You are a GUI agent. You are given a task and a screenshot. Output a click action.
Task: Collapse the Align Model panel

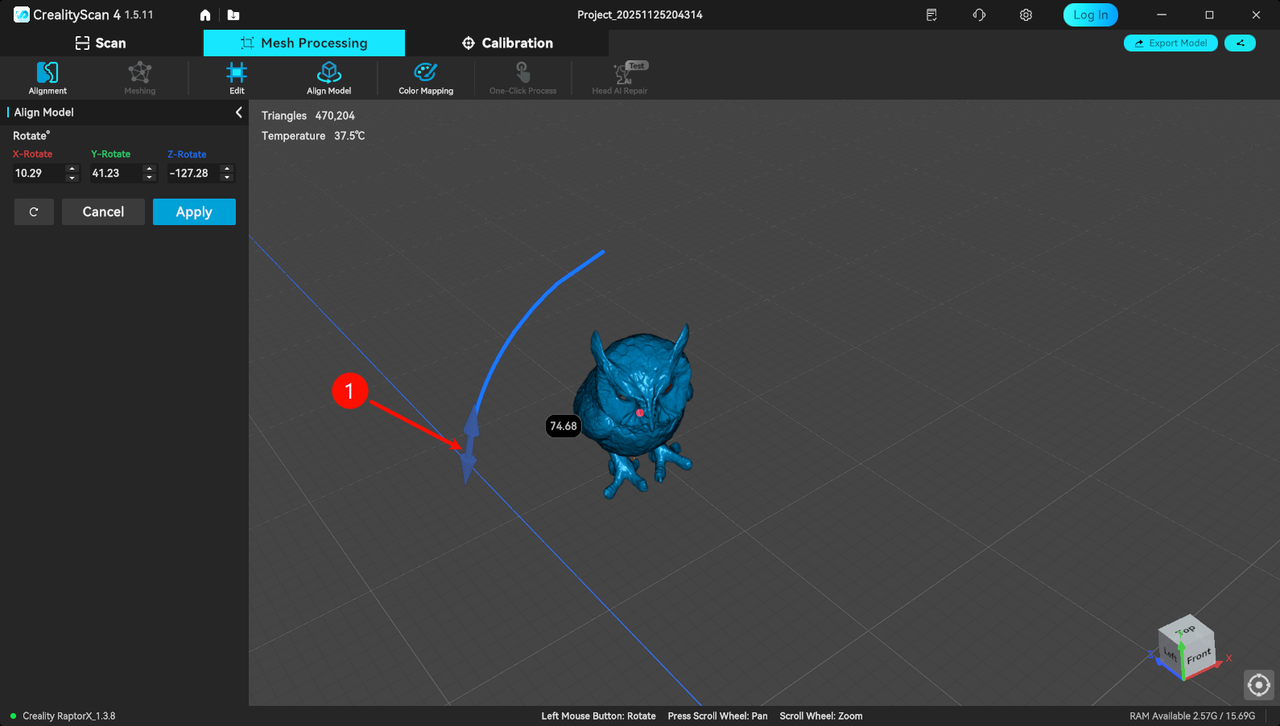238,112
